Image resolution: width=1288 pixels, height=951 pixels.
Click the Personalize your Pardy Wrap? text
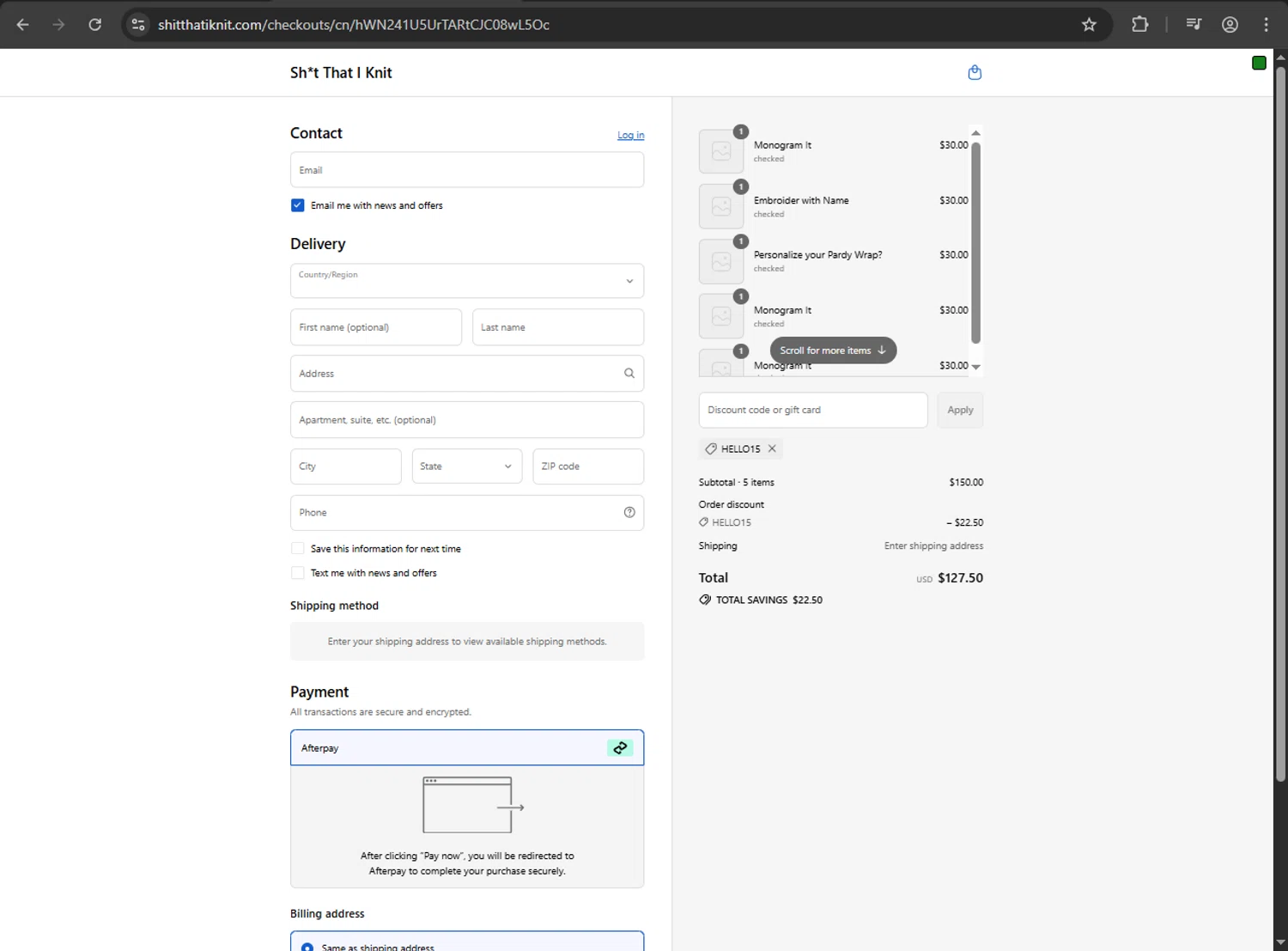818,254
